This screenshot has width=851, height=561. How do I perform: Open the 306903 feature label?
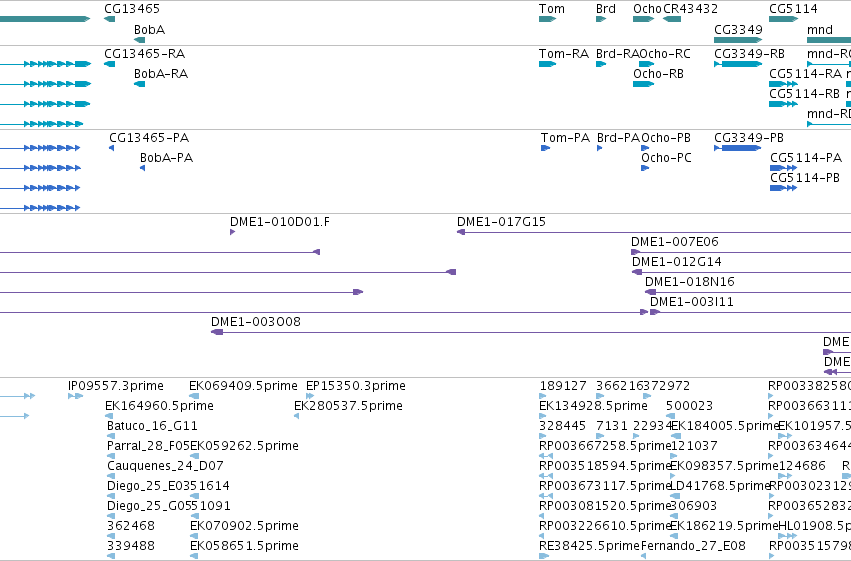694,506
